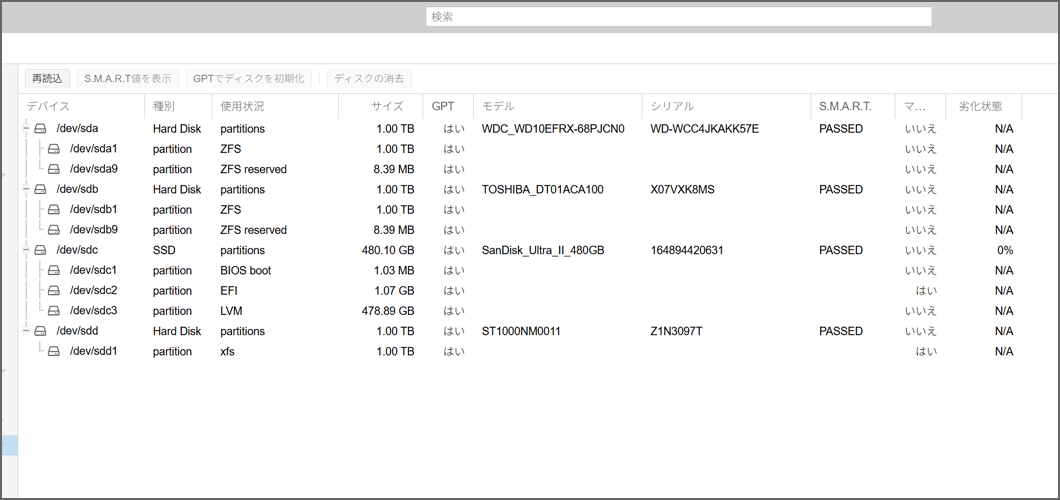Collapse the /dev/sdc tree node
The width and height of the screenshot is (1060, 500).
26,251
